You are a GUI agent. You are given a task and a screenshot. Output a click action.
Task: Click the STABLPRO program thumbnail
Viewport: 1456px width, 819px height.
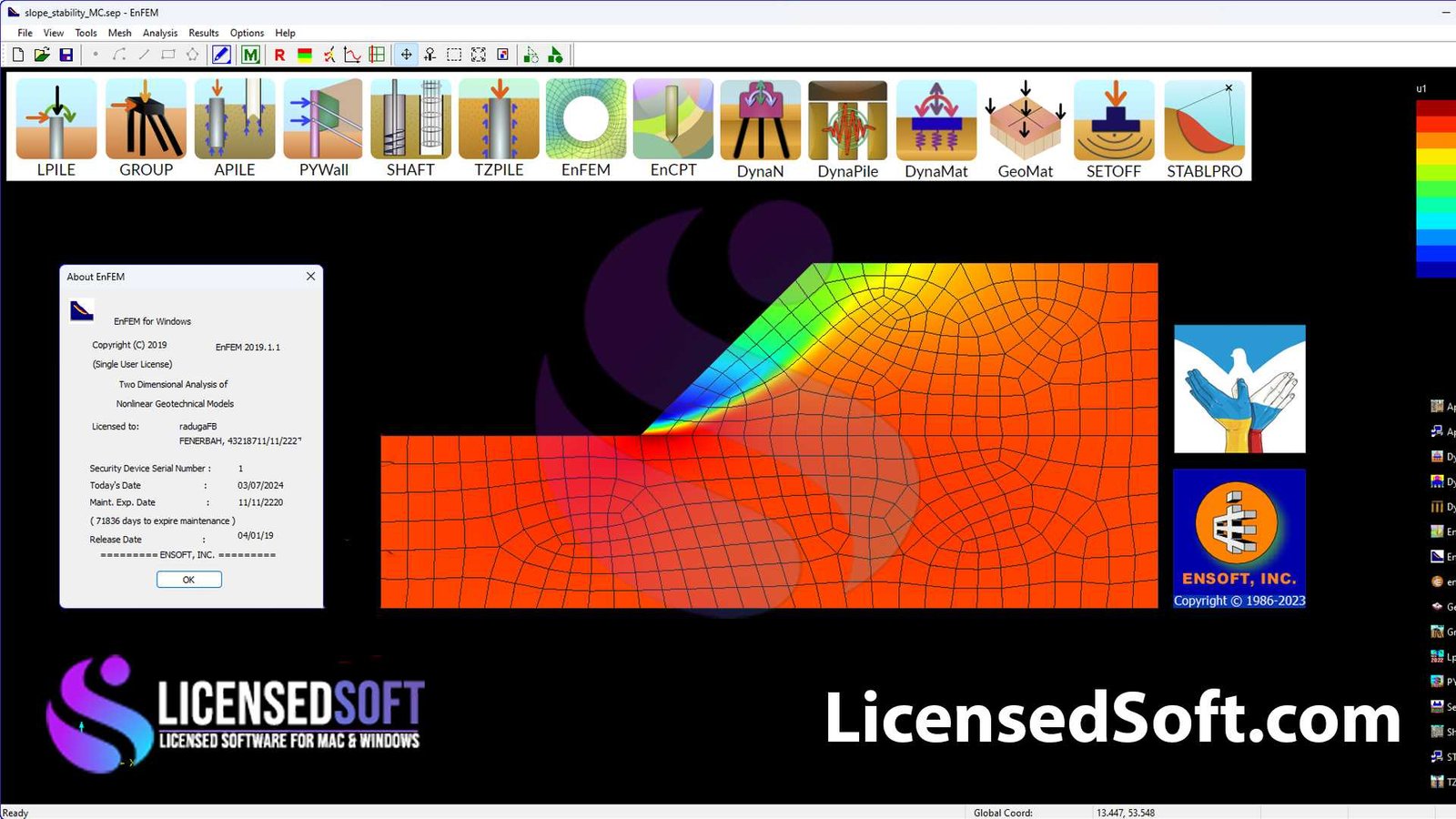[x=1204, y=127]
